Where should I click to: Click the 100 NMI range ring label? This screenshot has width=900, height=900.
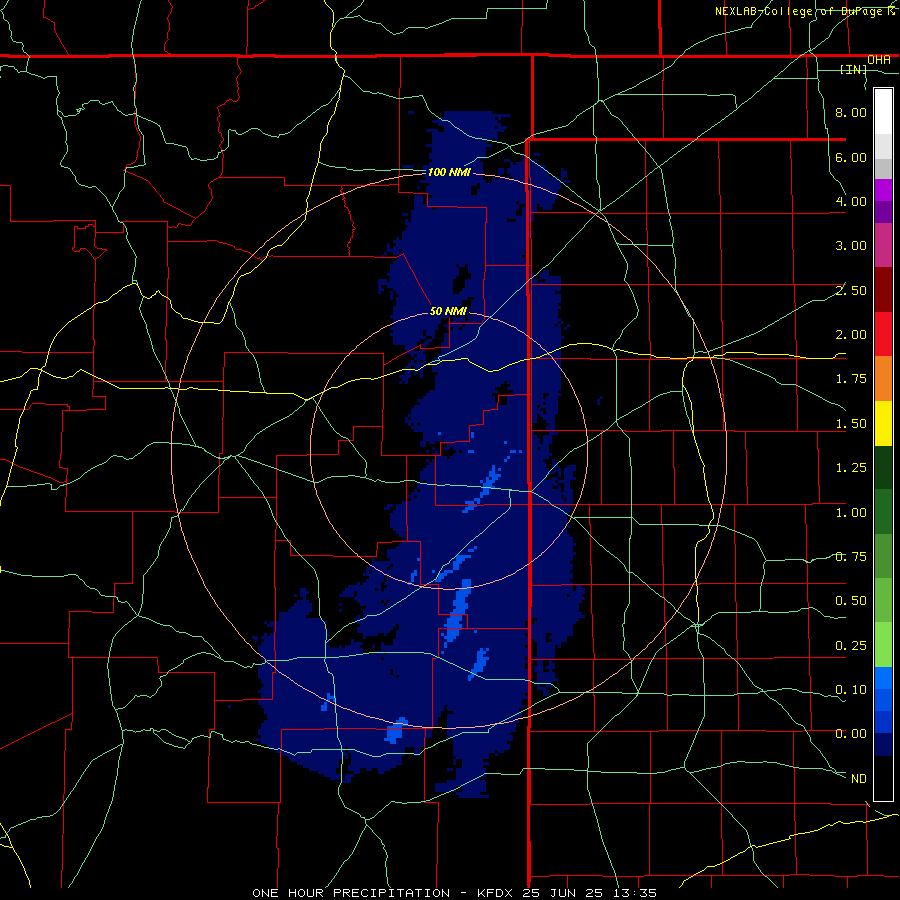click(x=449, y=172)
